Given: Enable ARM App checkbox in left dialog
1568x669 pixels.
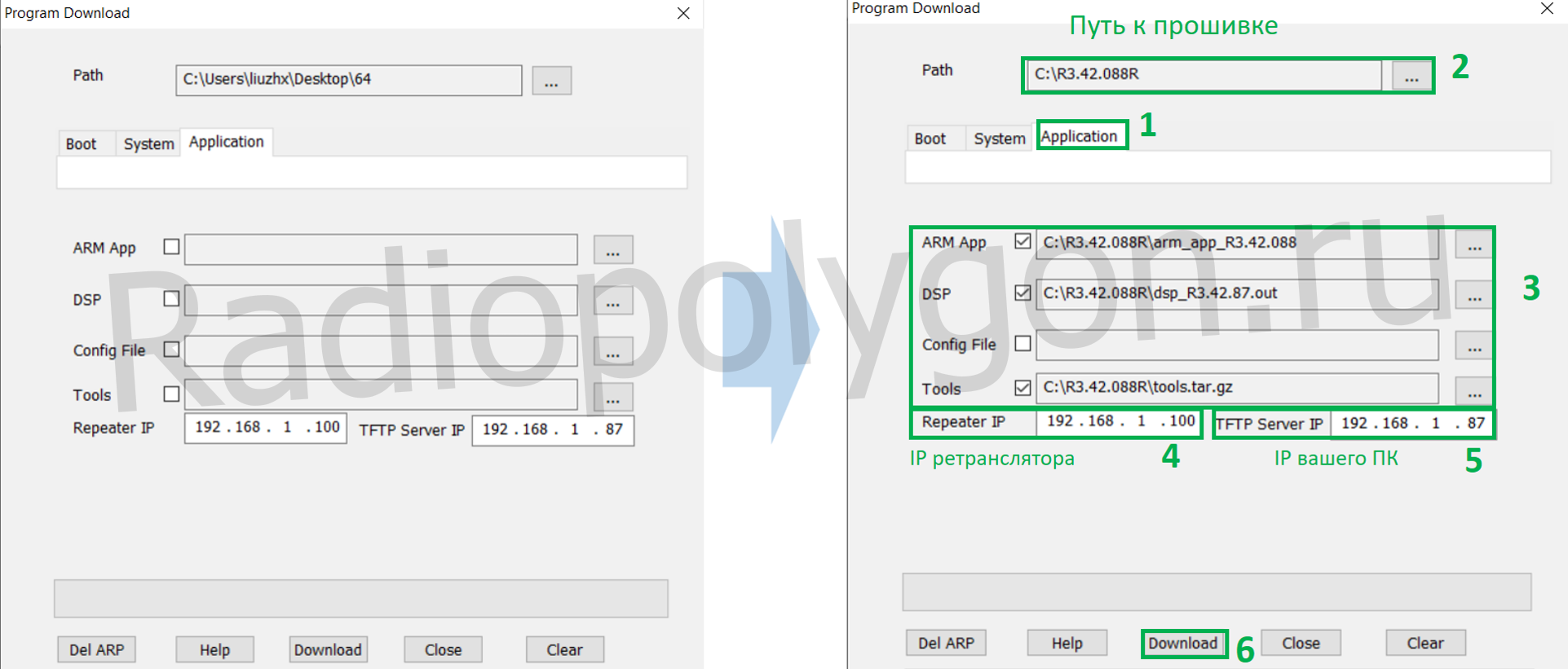Looking at the screenshot, I should coord(171,247).
